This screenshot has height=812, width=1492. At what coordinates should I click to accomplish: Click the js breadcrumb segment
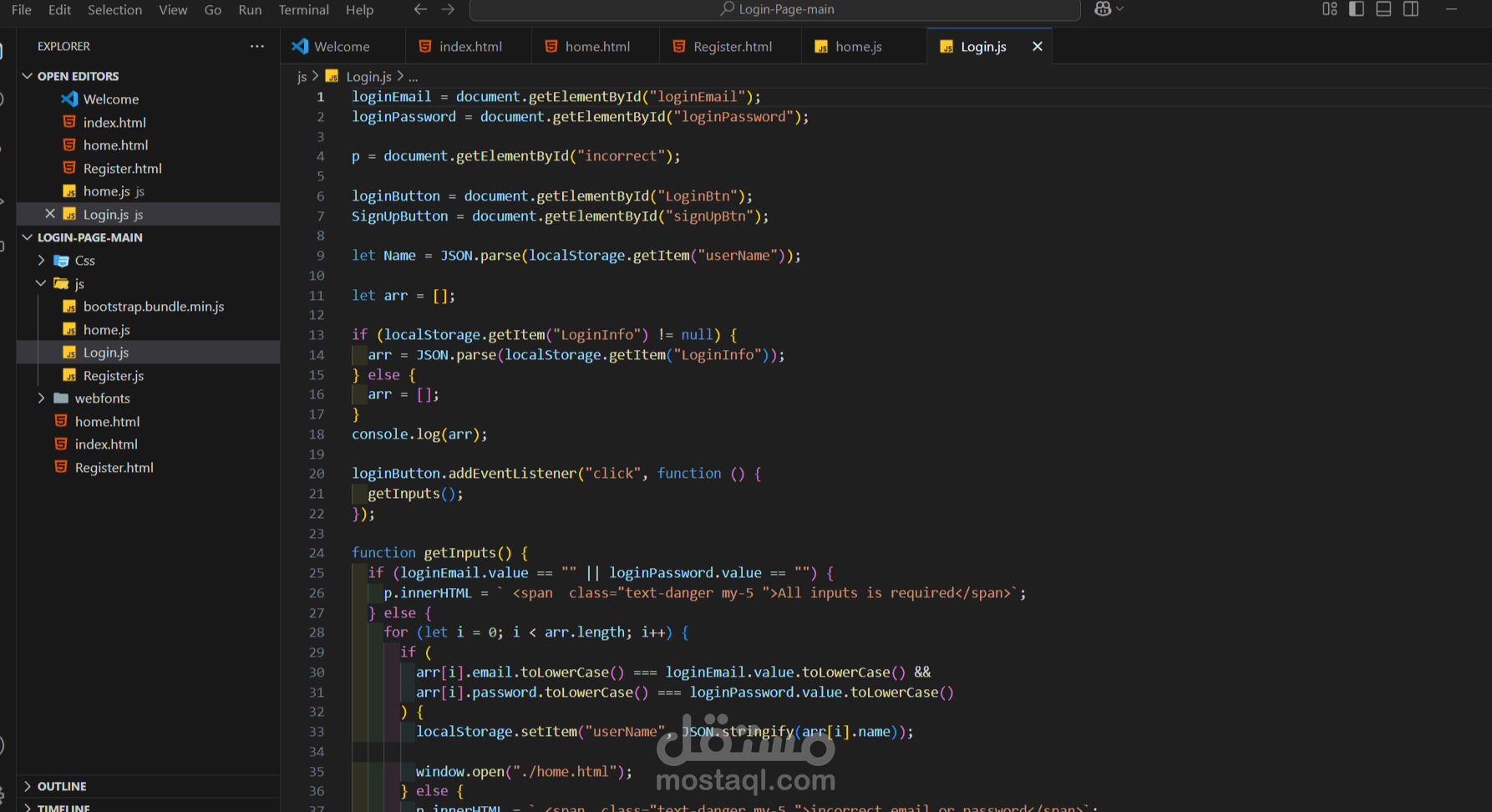302,77
